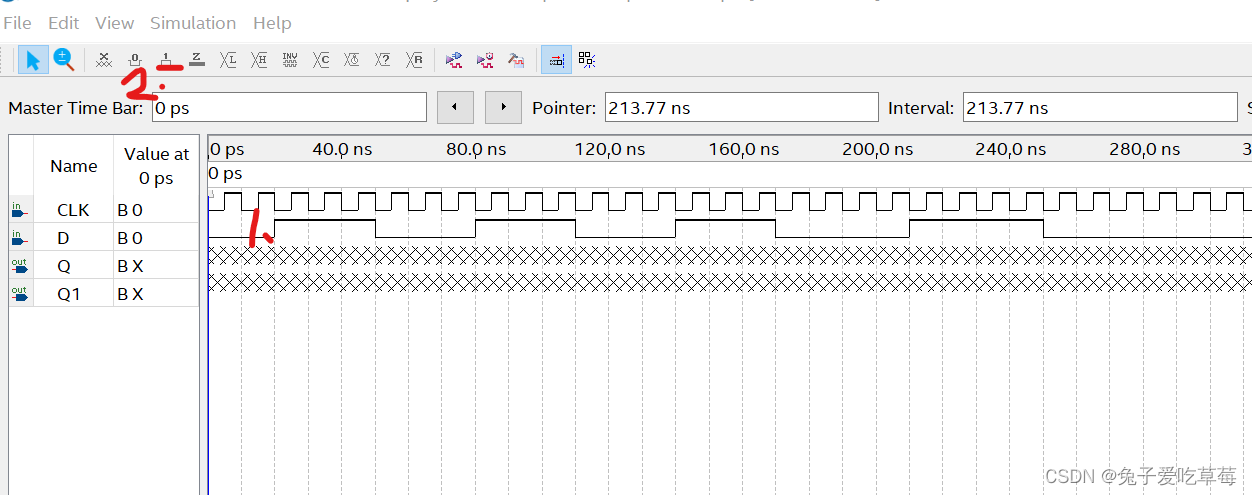1252x495 pixels.
Task: Select the CLK signal row
Action: tap(104, 210)
